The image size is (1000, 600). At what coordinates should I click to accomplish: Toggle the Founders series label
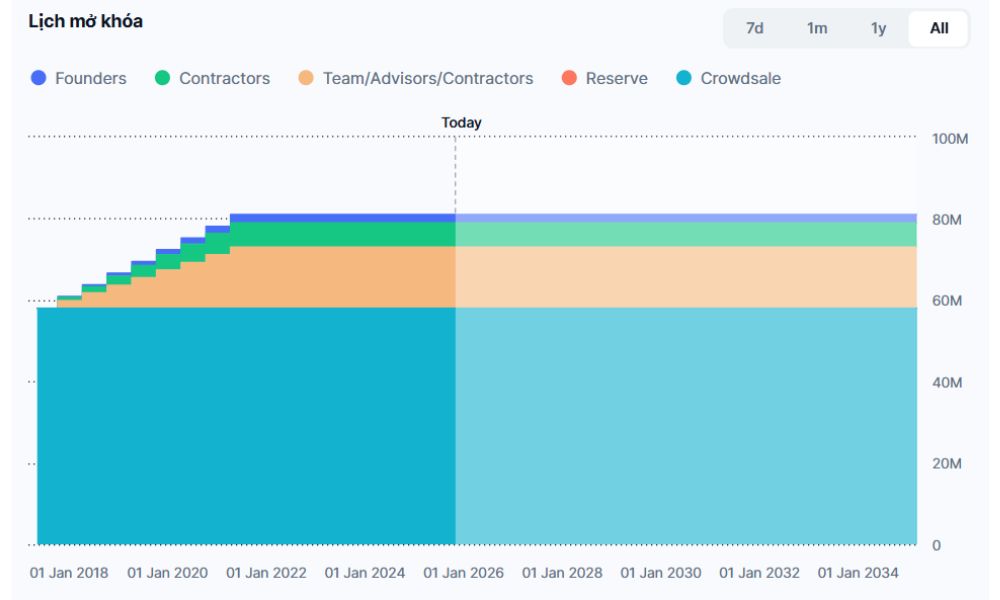tap(90, 78)
